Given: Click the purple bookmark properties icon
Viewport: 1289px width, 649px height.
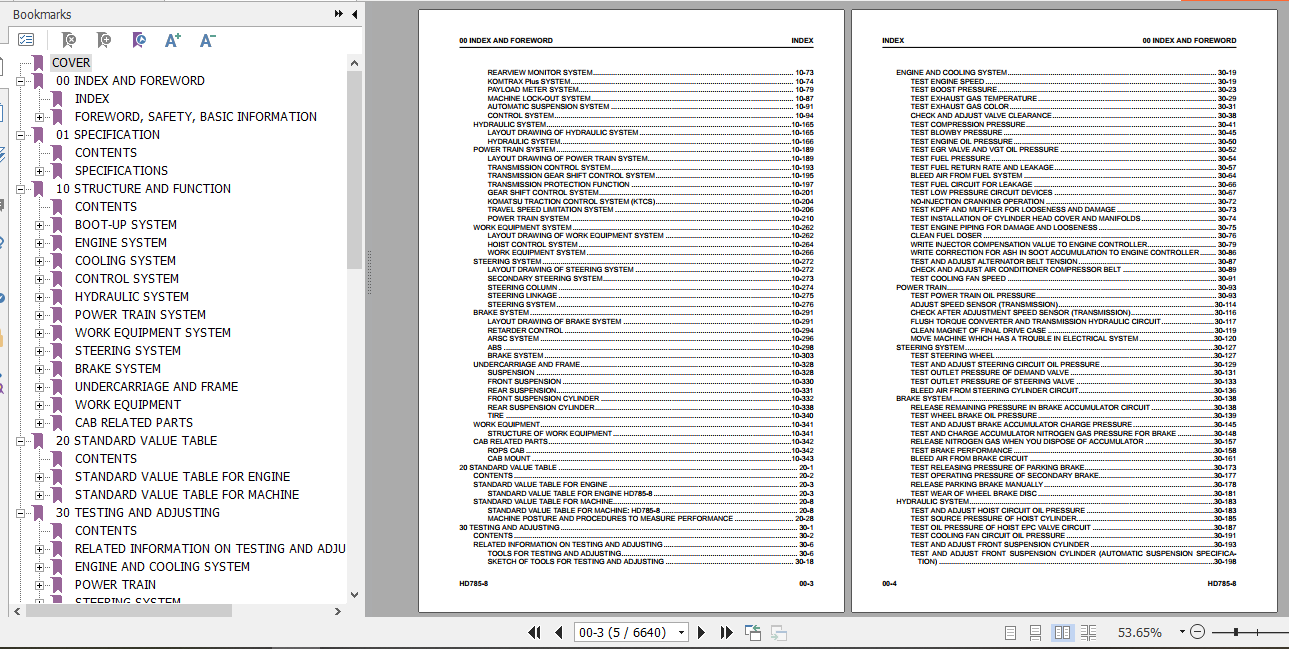Looking at the screenshot, I should pyautogui.click(x=139, y=40).
